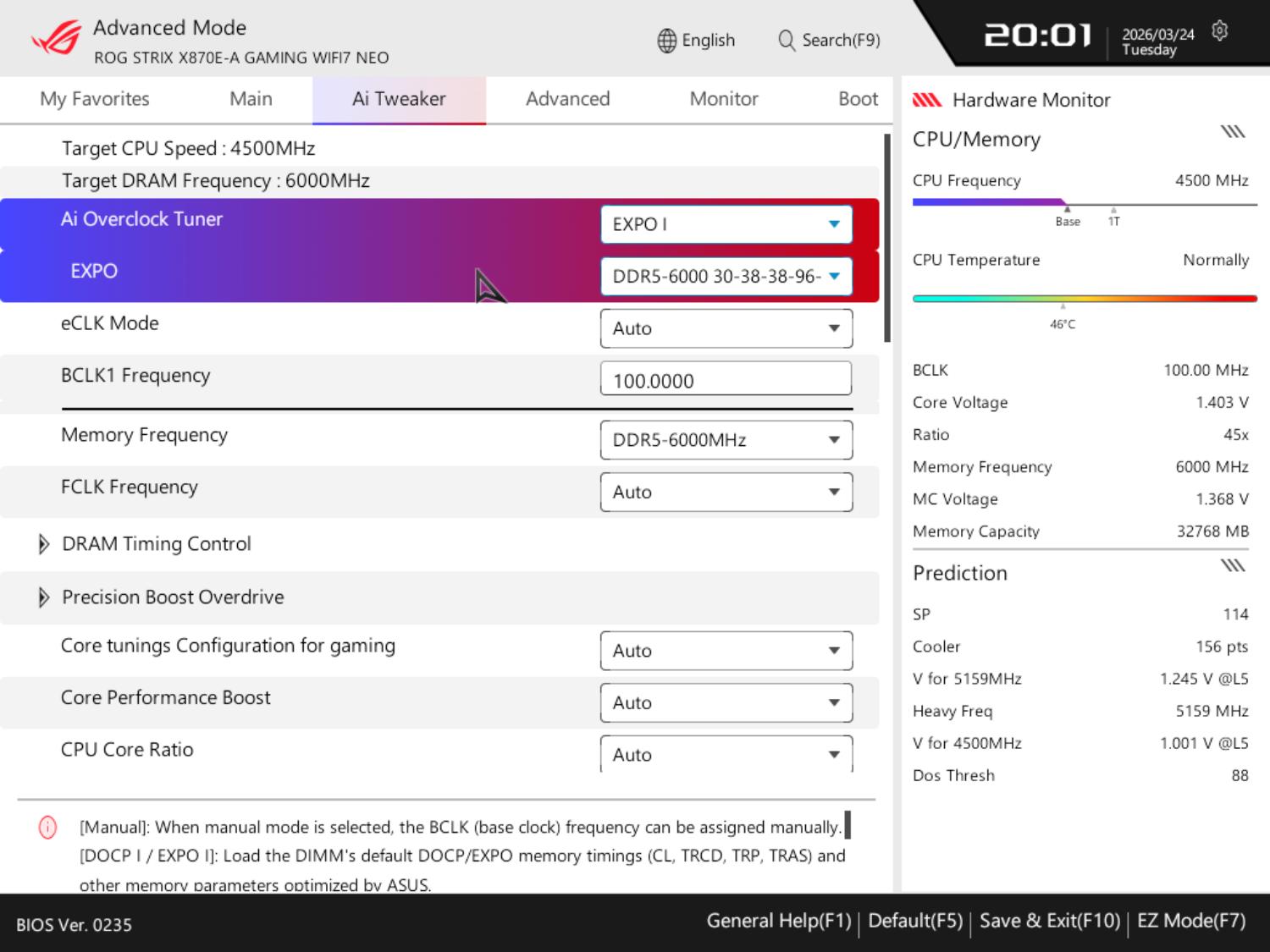Open the FCLK Frequency dropdown
Screen dimensions: 1270x952
click(726, 493)
